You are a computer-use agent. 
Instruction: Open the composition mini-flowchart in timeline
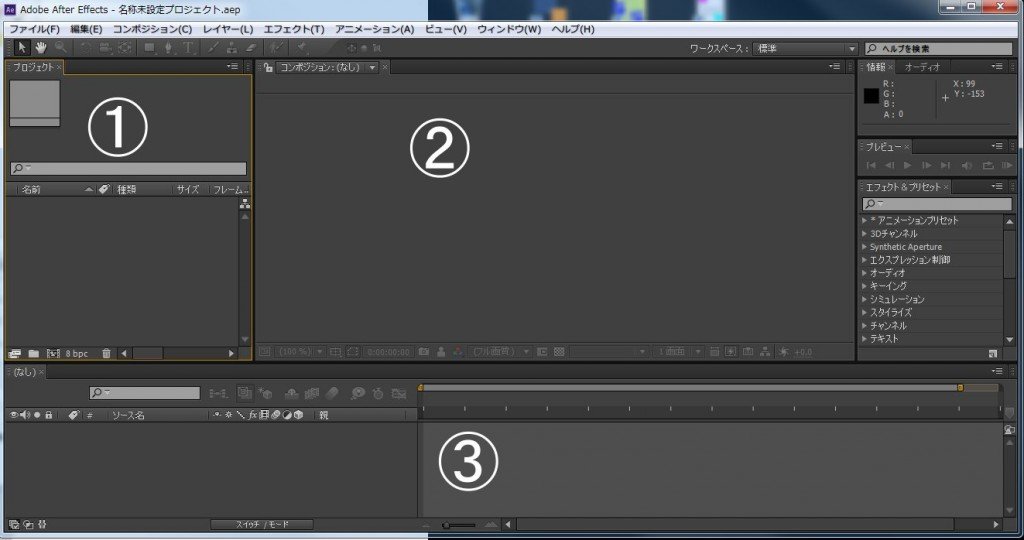pos(218,393)
